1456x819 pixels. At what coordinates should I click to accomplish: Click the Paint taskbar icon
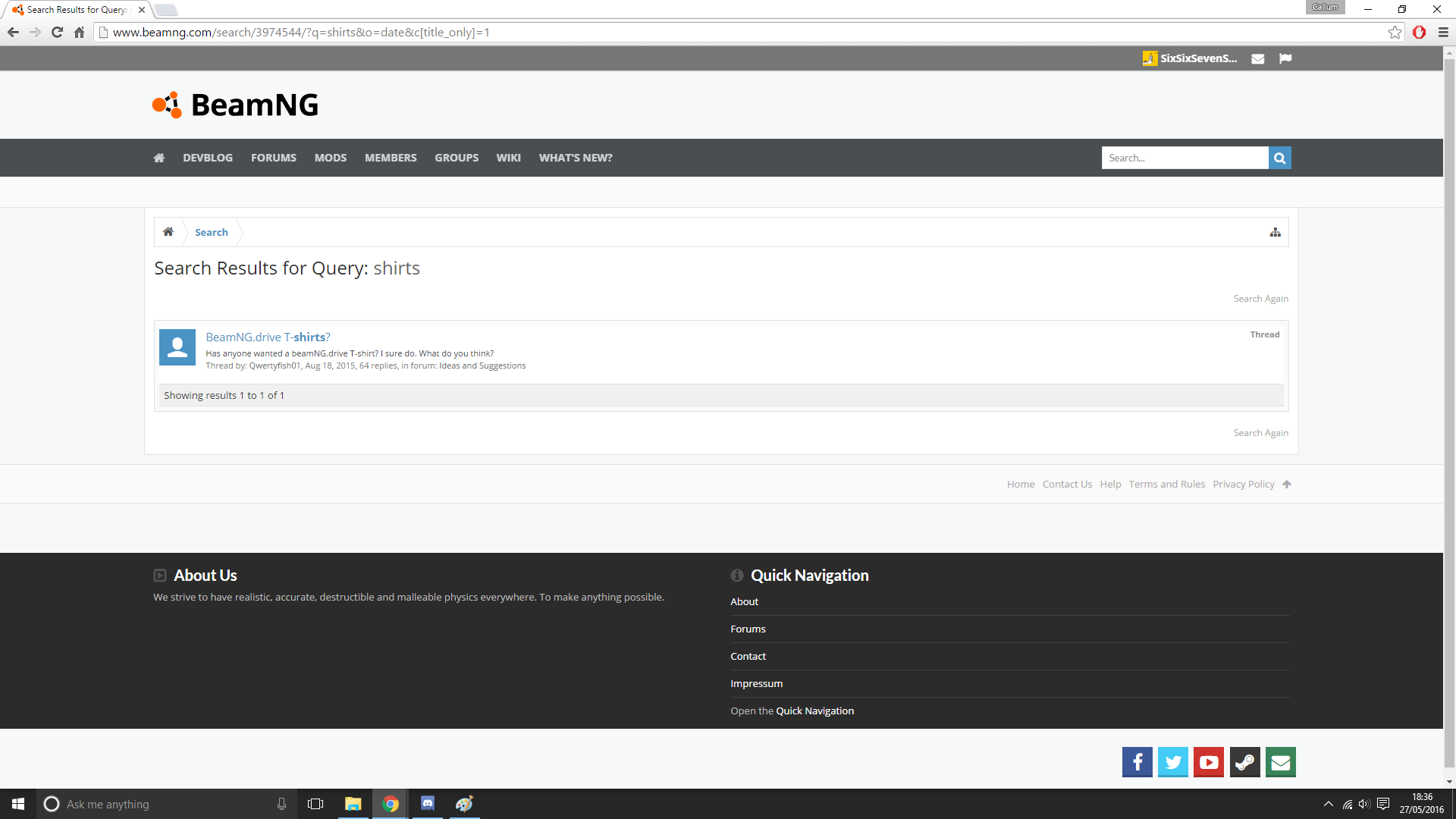click(464, 804)
